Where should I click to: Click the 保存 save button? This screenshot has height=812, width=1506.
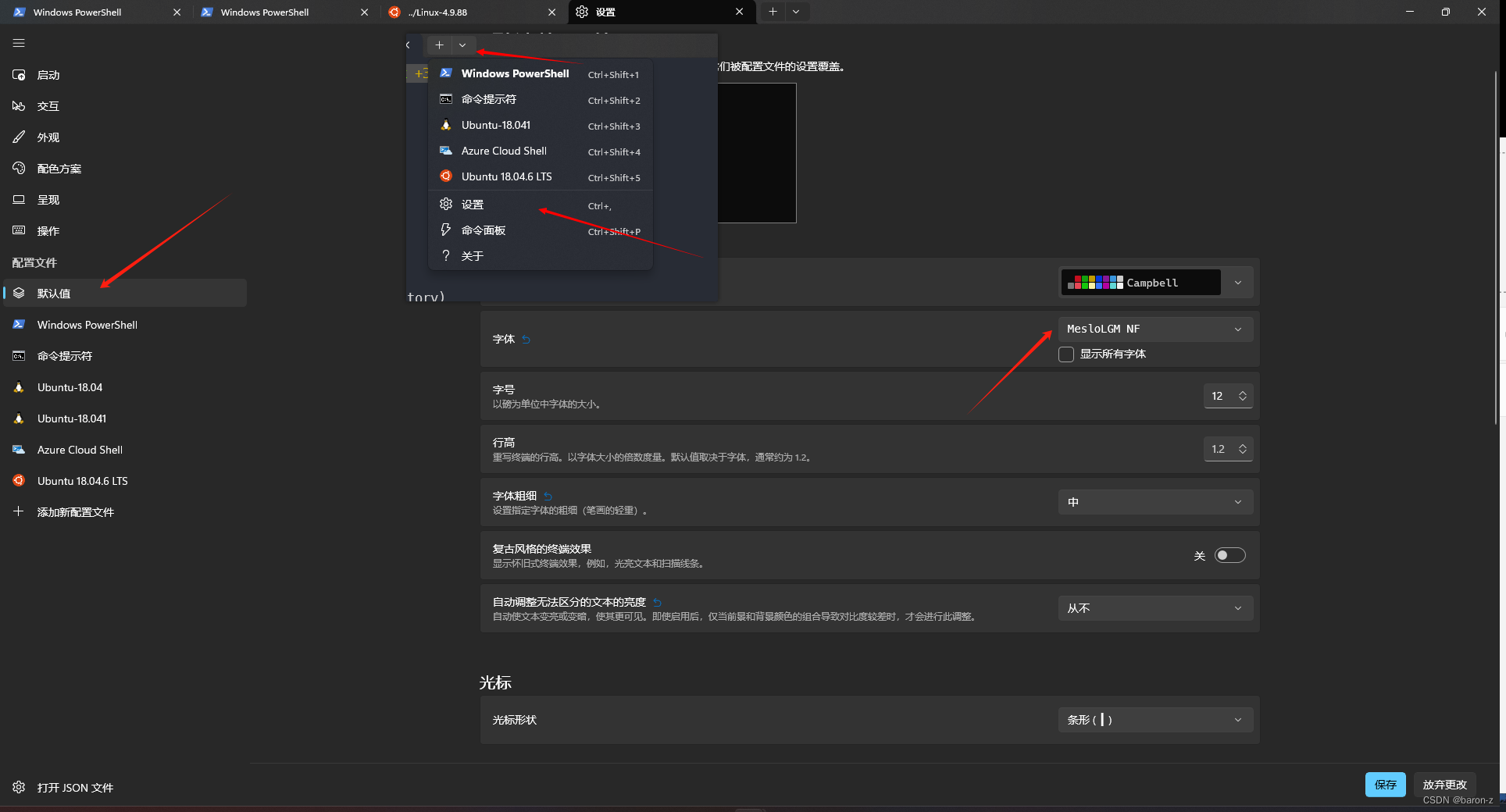[x=1386, y=785]
